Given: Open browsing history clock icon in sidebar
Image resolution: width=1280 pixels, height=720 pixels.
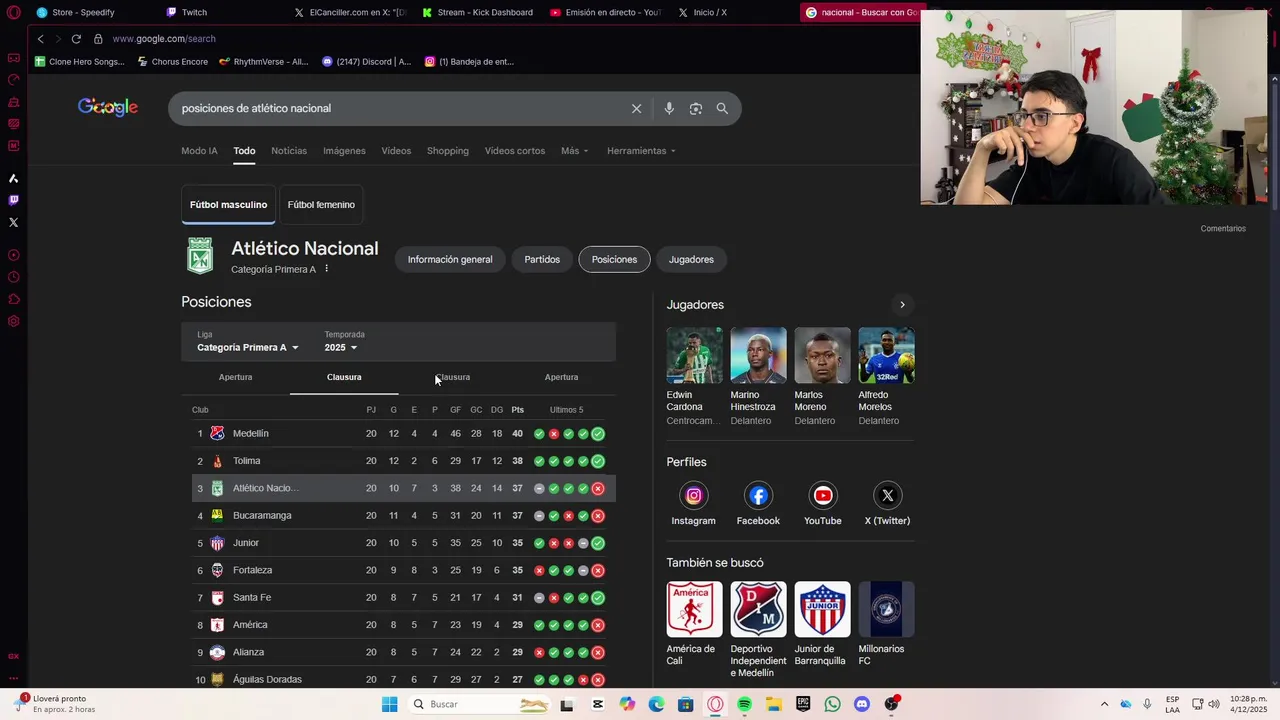Looking at the screenshot, I should (x=14, y=277).
